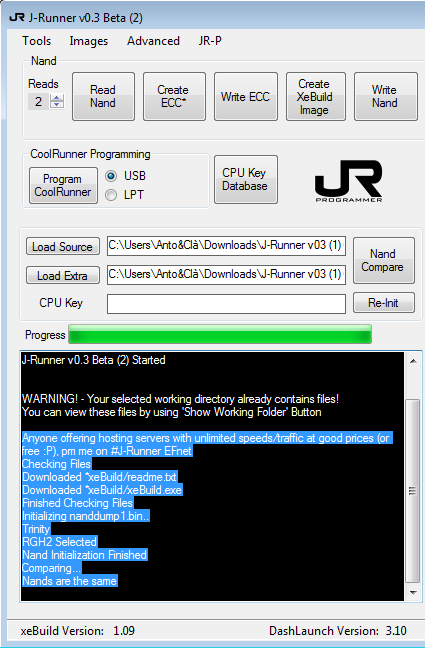
Task: Click the Load Extra path field
Action: pyautogui.click(x=226, y=274)
